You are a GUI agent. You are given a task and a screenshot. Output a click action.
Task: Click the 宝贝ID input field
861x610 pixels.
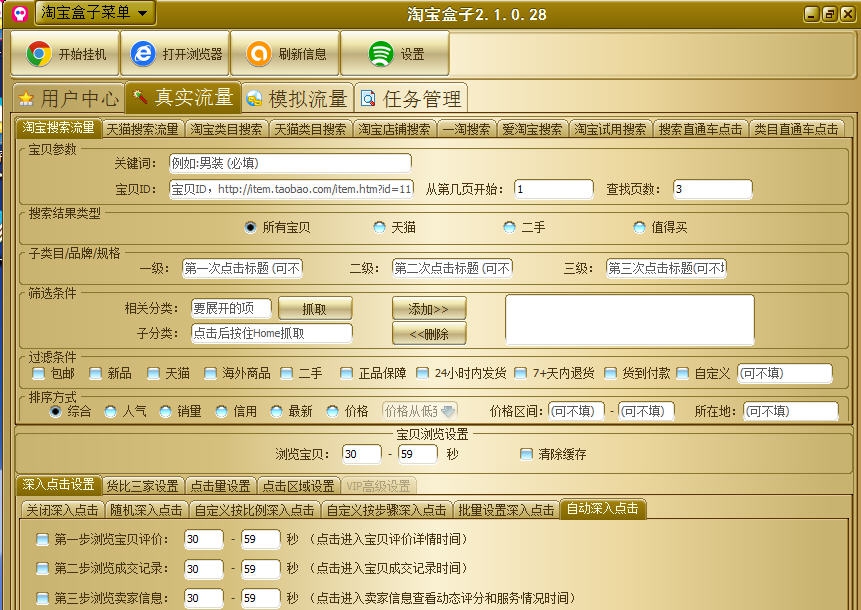(x=291, y=189)
